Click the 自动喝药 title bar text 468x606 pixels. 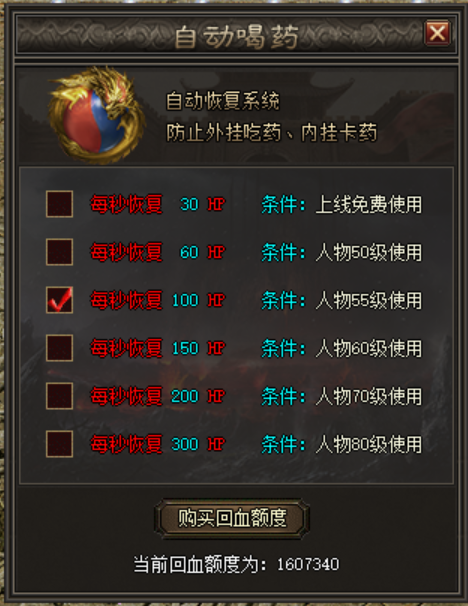click(x=237, y=37)
